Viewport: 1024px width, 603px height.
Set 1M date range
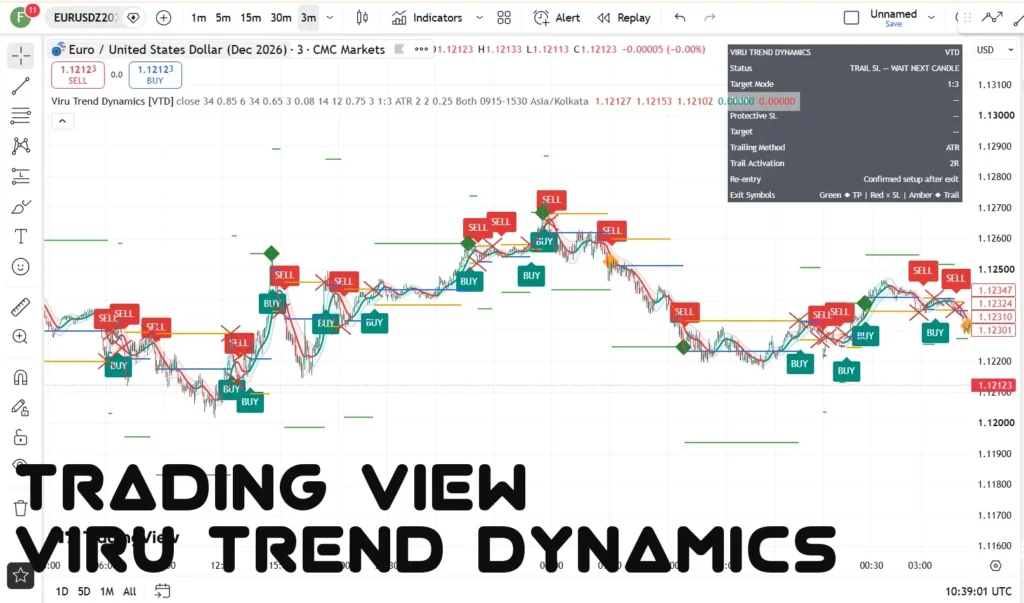click(107, 591)
